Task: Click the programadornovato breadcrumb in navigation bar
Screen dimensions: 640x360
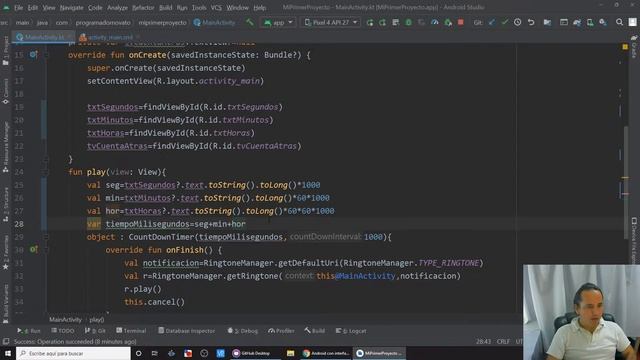Action: click(x=103, y=22)
